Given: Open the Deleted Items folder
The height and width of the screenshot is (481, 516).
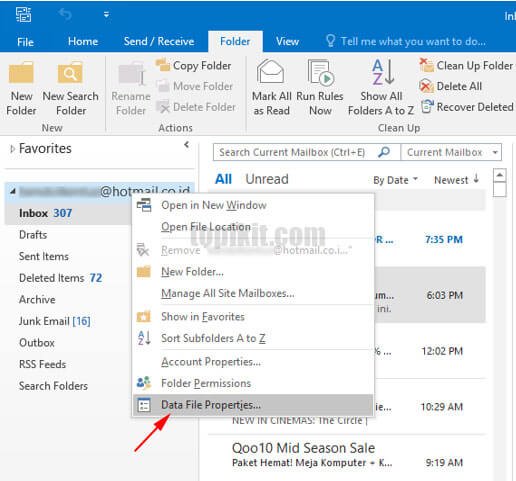Looking at the screenshot, I should (60, 278).
